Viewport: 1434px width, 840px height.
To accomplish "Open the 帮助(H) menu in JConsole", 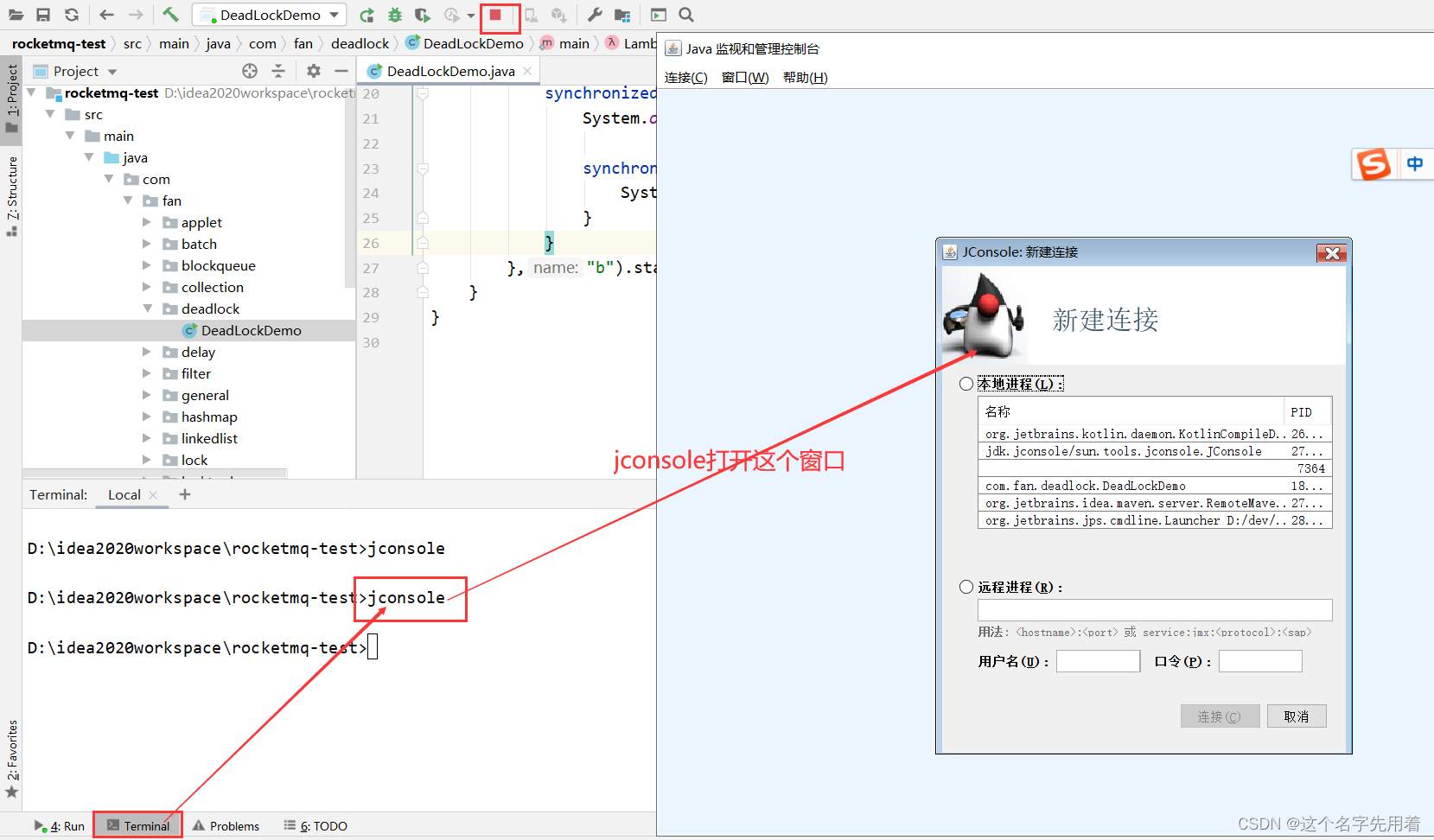I will pyautogui.click(x=805, y=78).
